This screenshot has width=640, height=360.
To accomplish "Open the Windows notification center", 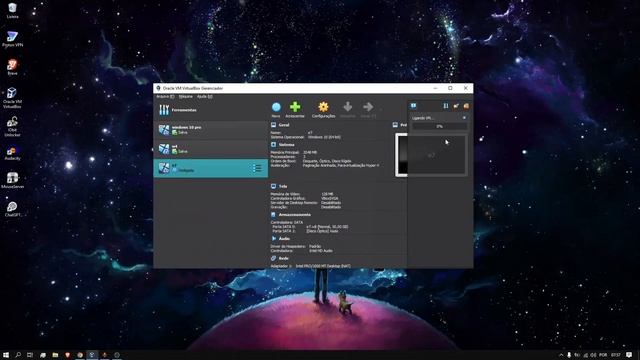I will pos(629,355).
